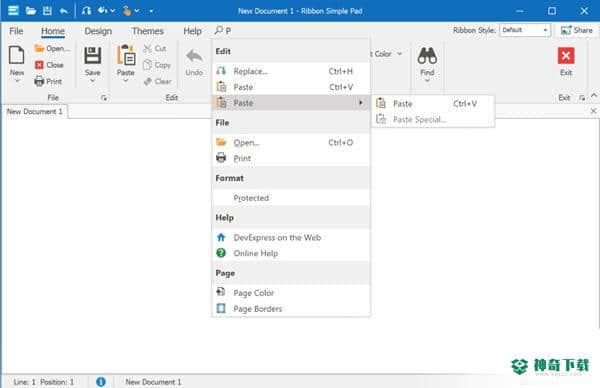Click the red Exit icon in the ribbon
This screenshot has width=600, height=388.
[566, 56]
